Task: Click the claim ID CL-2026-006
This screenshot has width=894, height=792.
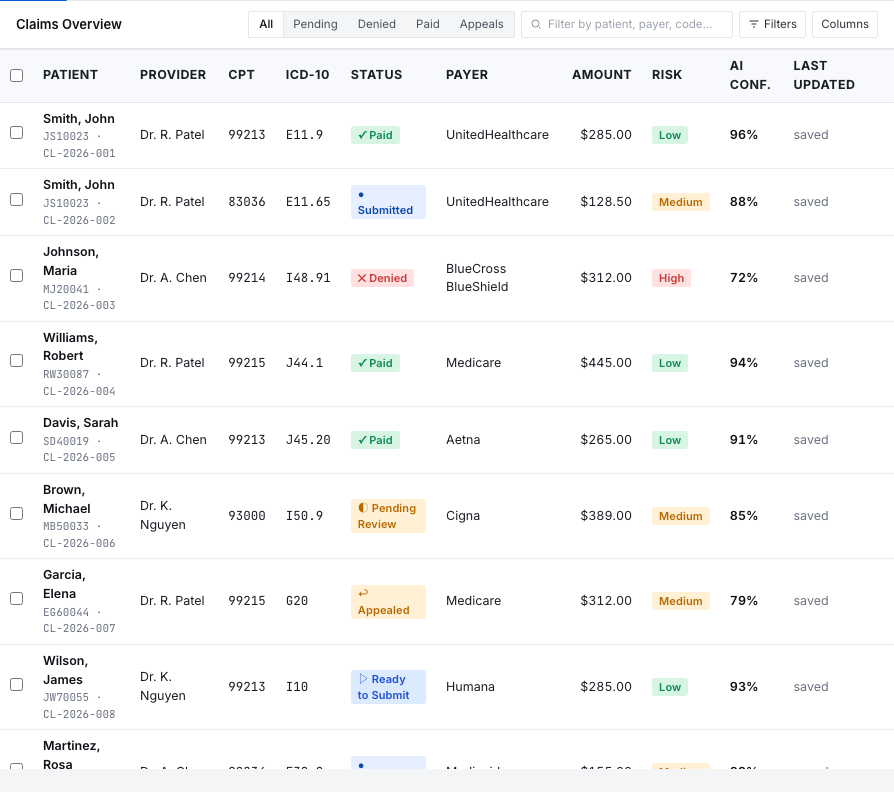Action: (79, 543)
